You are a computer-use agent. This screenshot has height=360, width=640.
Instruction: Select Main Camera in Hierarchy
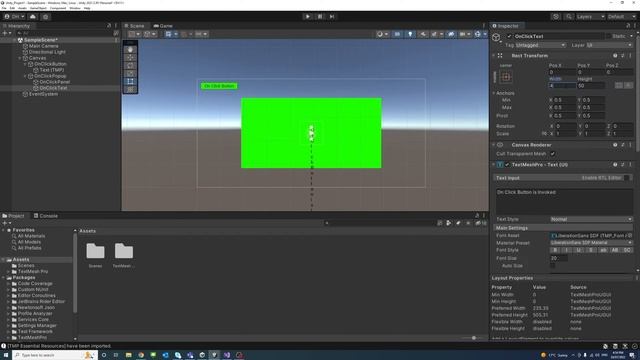pyautogui.click(x=44, y=46)
